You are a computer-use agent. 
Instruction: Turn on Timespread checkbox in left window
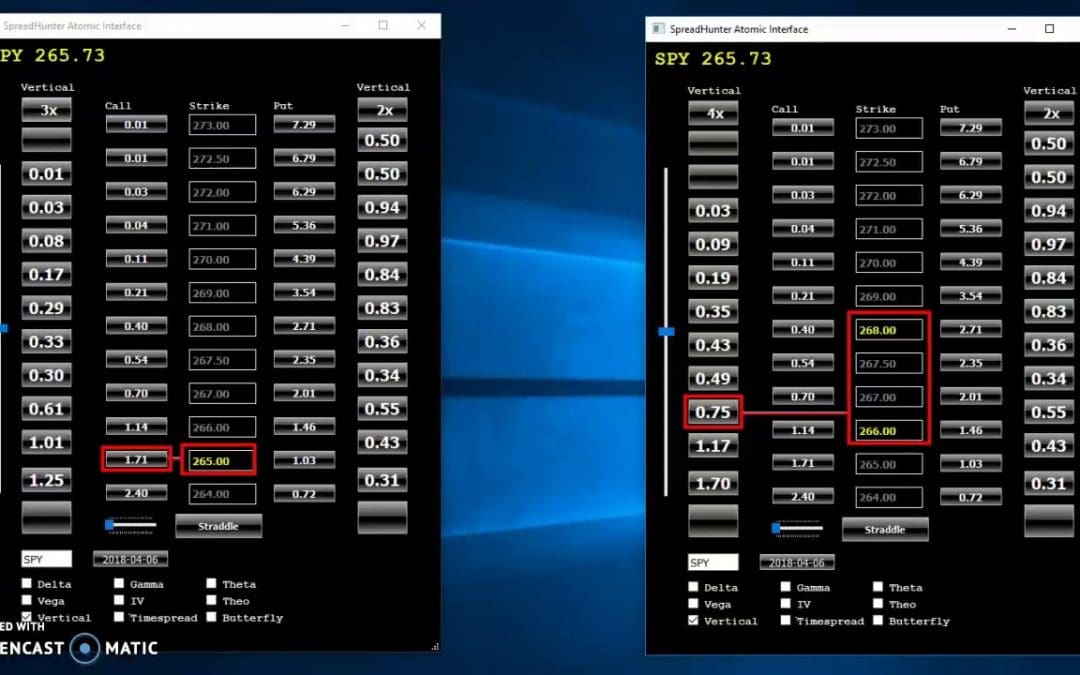pos(119,617)
